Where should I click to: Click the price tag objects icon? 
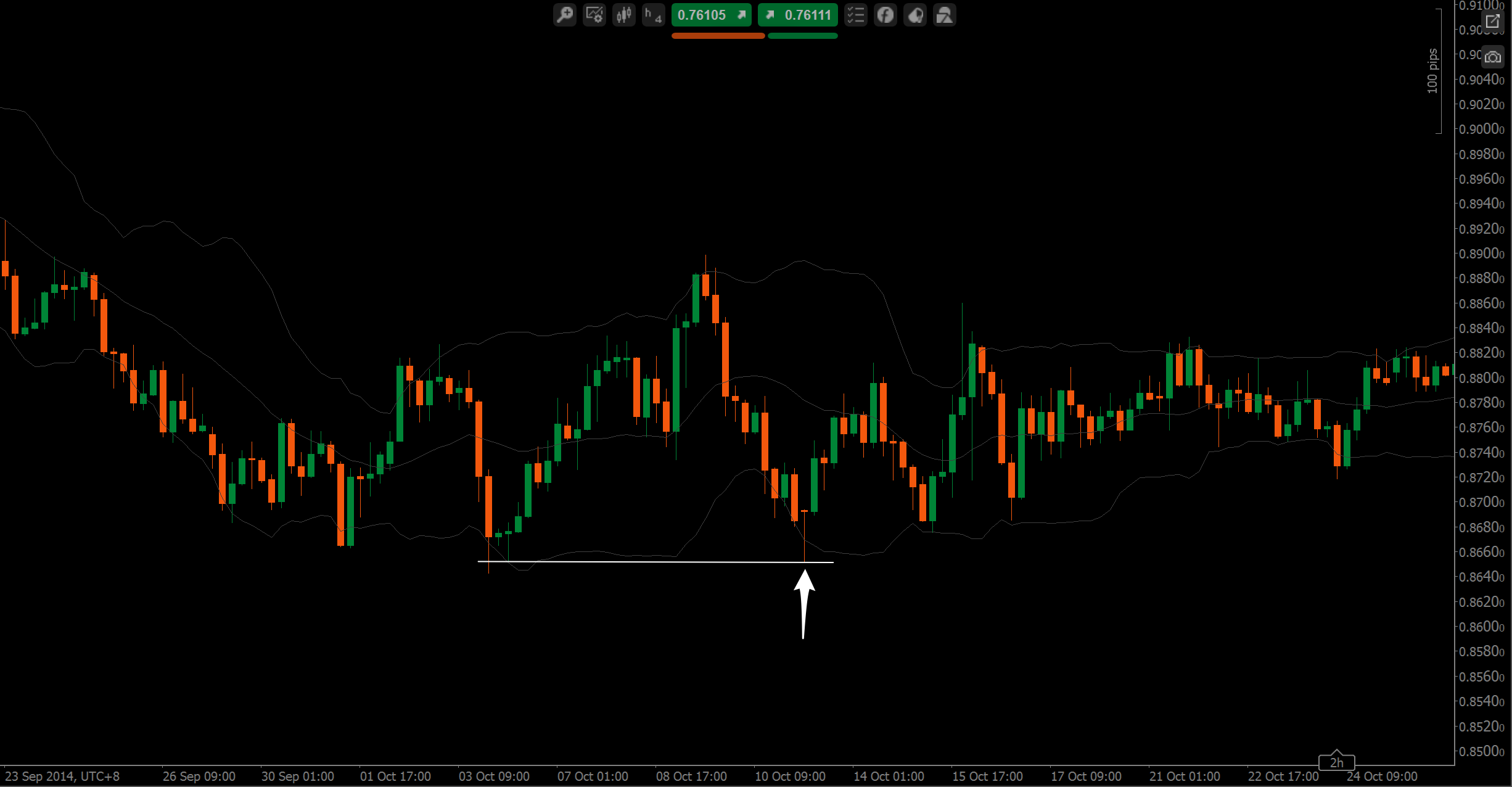click(915, 15)
